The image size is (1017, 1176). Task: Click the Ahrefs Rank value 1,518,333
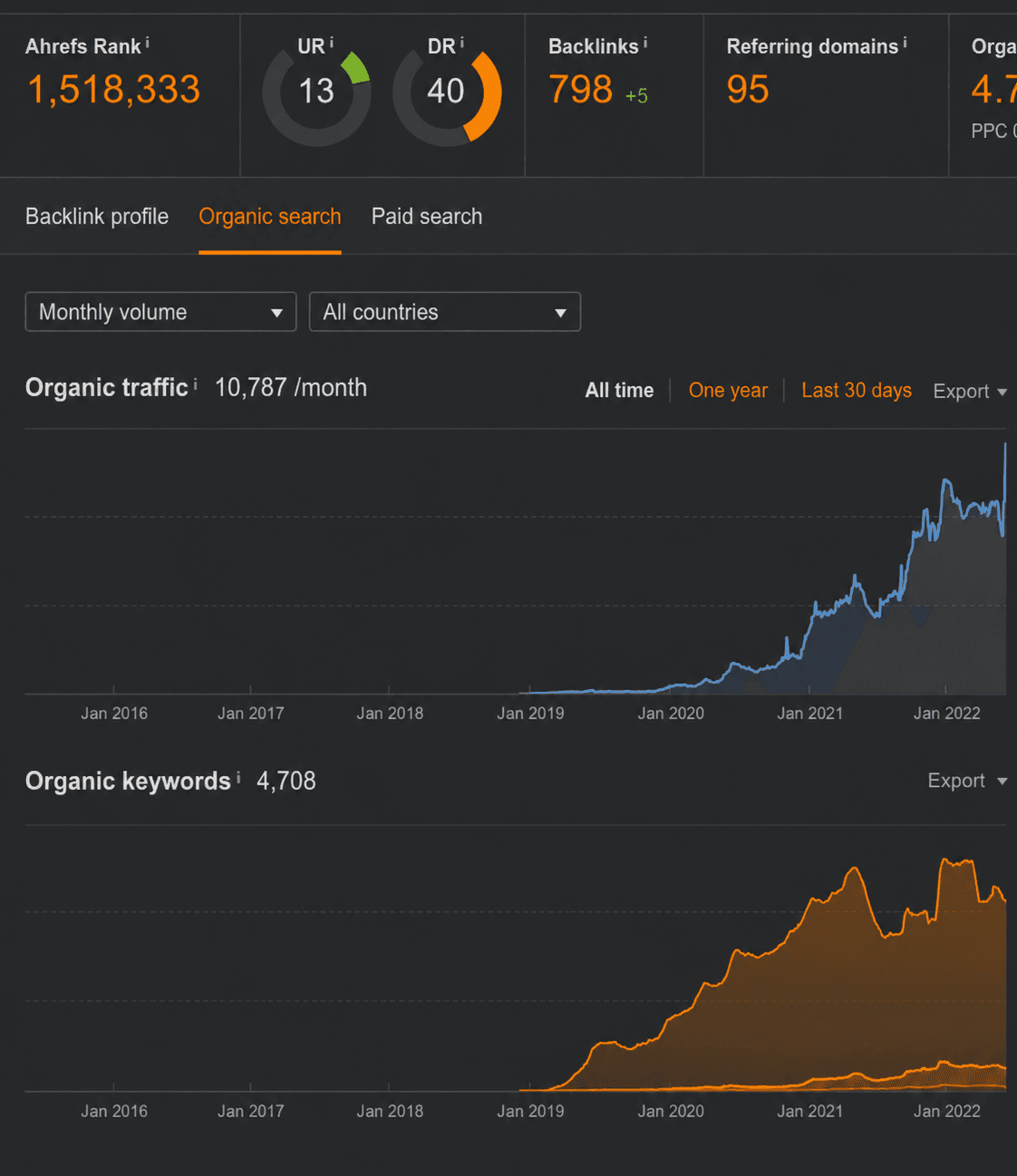113,90
